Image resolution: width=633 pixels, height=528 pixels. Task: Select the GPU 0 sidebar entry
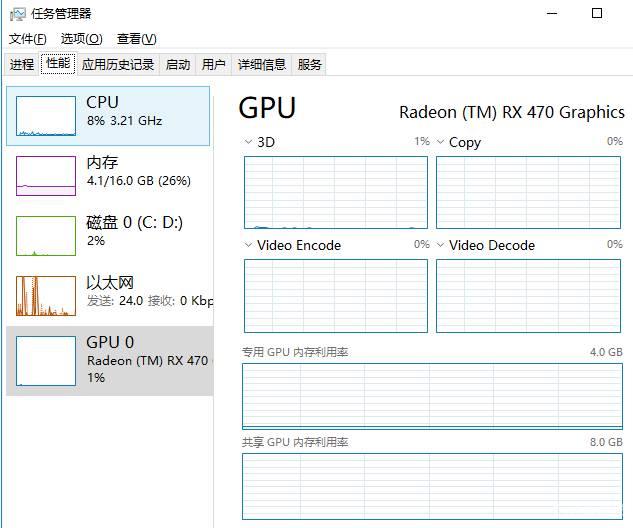[x=110, y=360]
